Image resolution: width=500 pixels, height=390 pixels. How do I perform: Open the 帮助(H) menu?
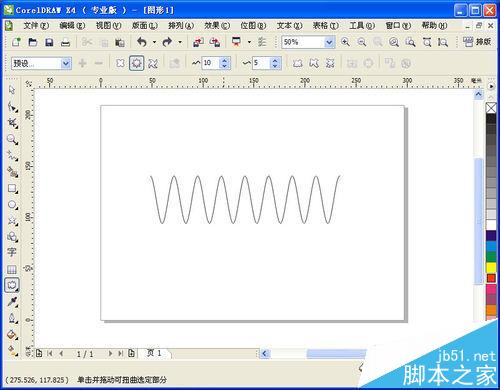click(x=434, y=25)
